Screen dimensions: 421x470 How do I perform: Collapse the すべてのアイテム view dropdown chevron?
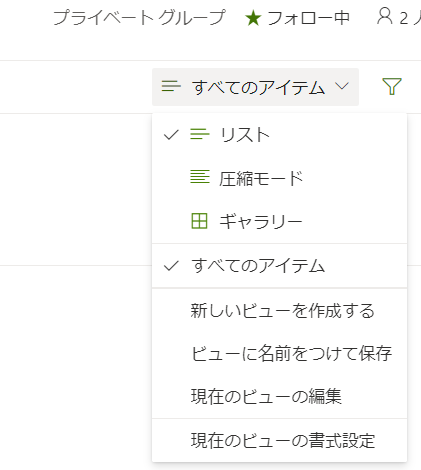click(x=342, y=86)
